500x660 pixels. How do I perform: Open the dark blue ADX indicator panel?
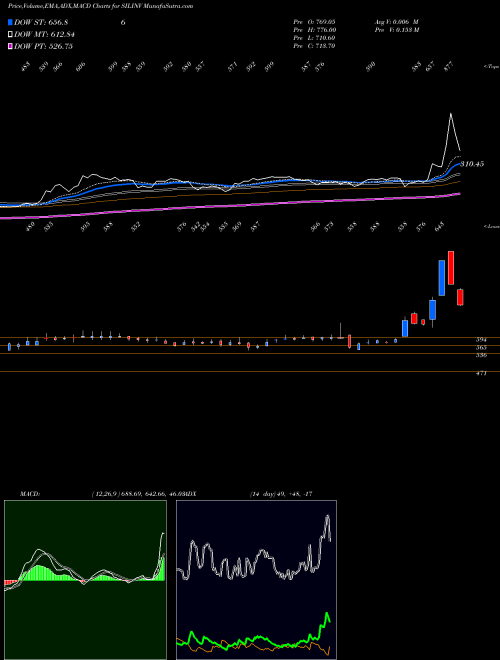pyautogui.click(x=256, y=580)
